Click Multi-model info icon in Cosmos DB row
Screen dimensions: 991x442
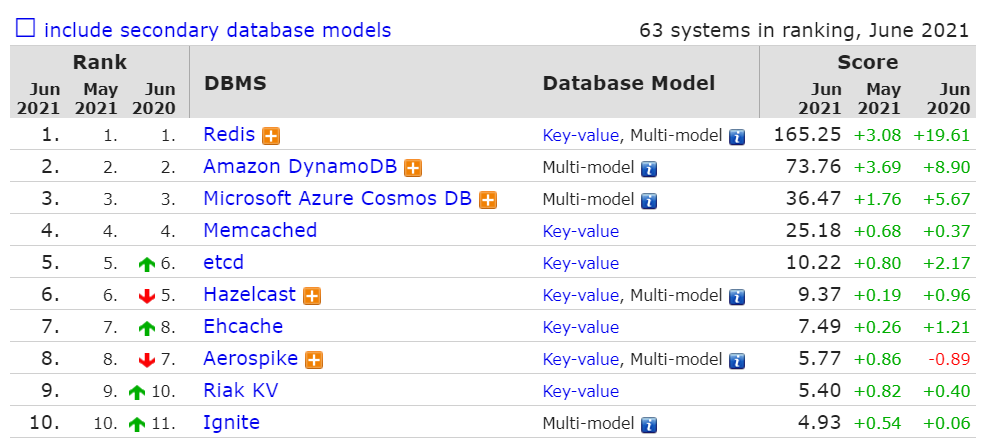(648, 200)
